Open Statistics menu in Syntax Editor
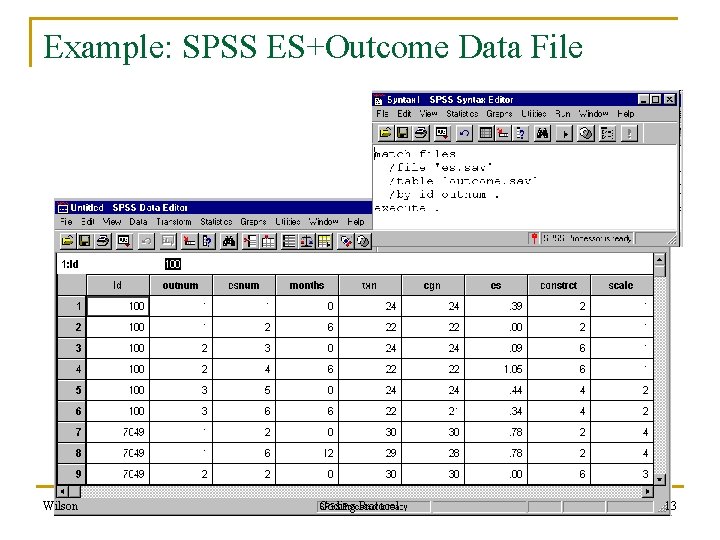The height and width of the screenshot is (540, 720). [462, 113]
